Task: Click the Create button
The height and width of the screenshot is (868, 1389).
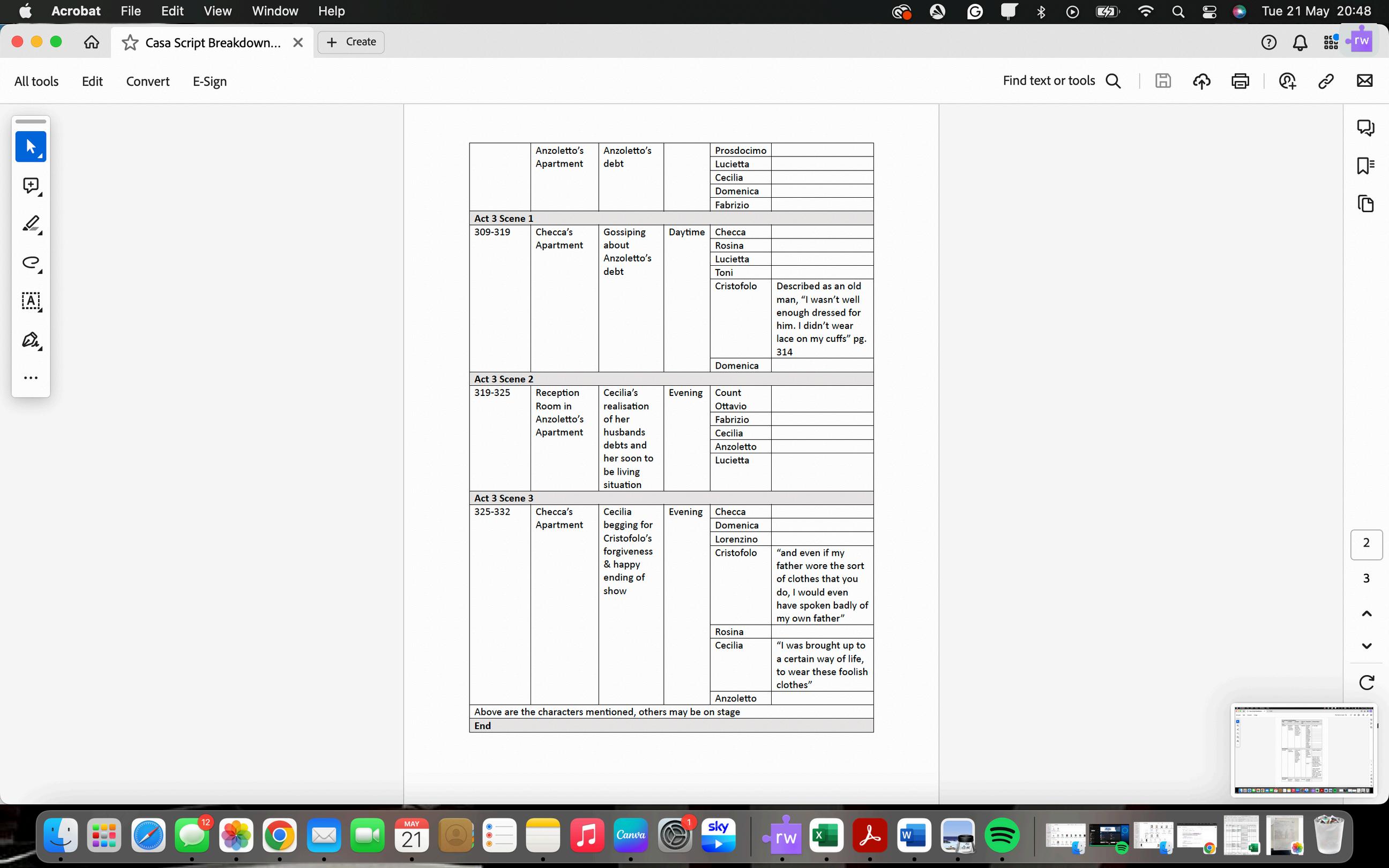Action: [350, 42]
